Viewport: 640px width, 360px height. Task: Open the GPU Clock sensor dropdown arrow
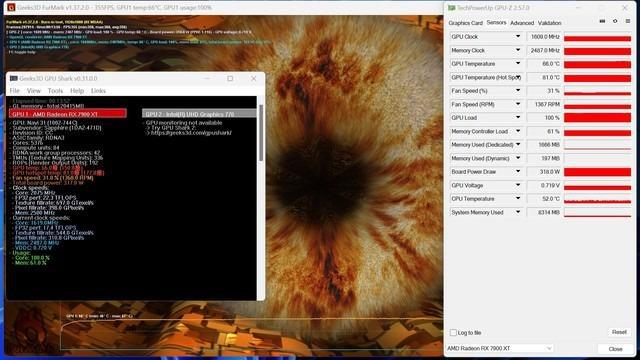(x=518, y=37)
